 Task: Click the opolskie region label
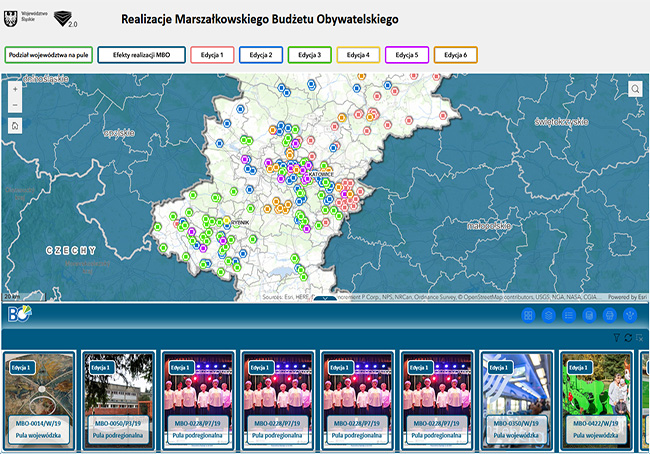[119, 133]
